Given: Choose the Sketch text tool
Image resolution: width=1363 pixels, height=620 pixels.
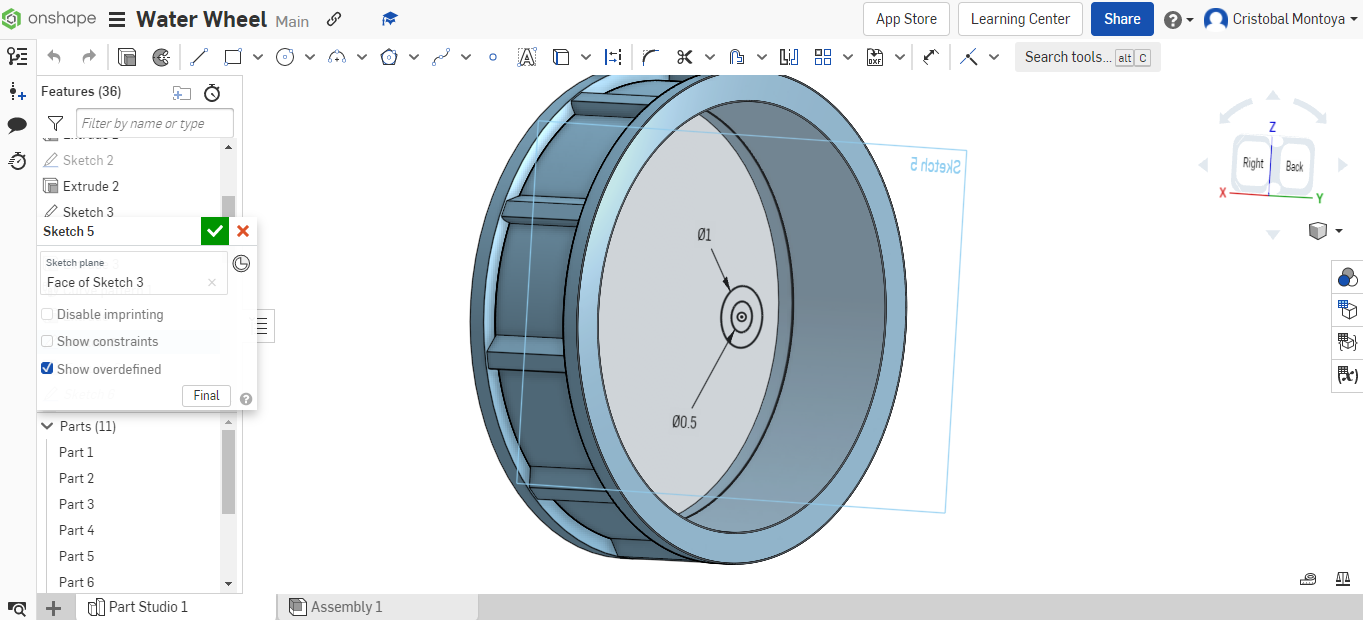Looking at the screenshot, I should [527, 57].
